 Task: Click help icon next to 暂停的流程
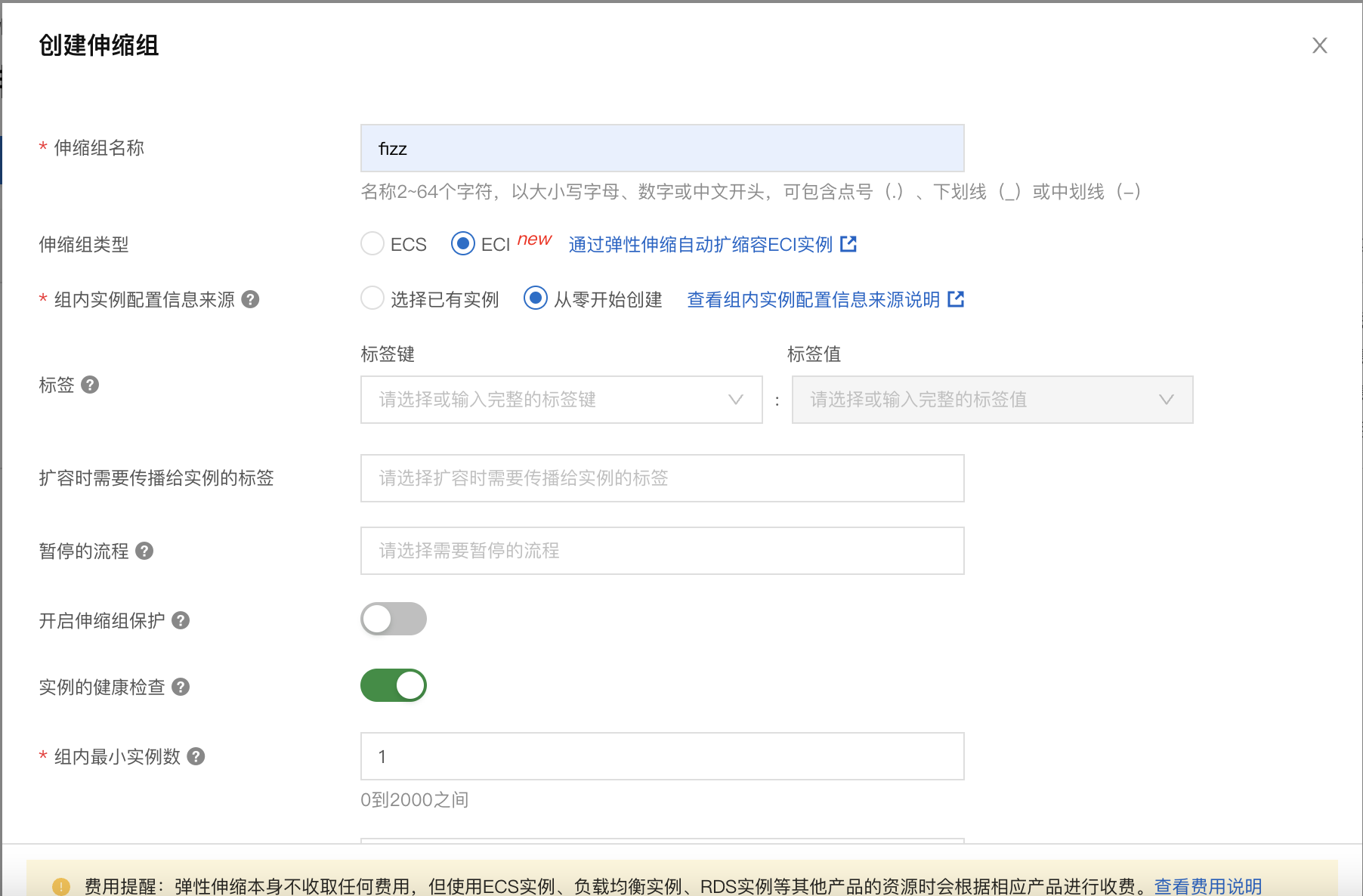tap(144, 551)
